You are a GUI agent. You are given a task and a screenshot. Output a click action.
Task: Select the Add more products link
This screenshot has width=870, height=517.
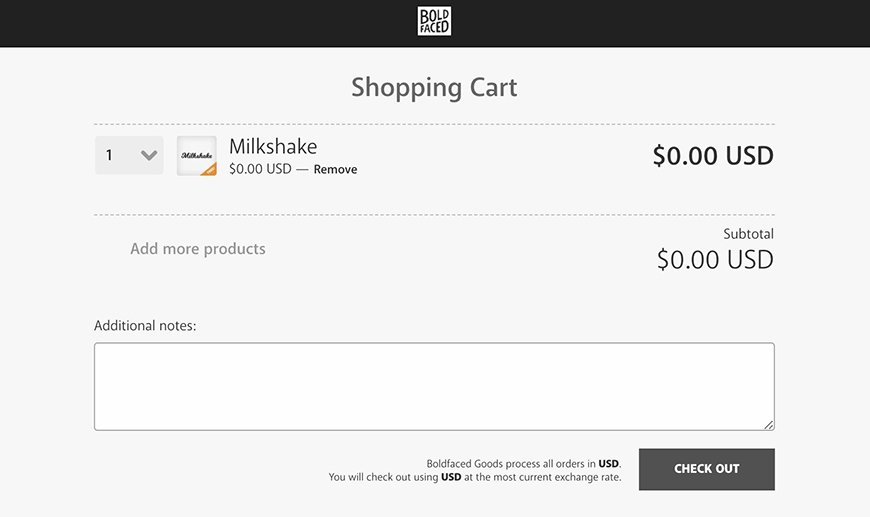pos(198,249)
